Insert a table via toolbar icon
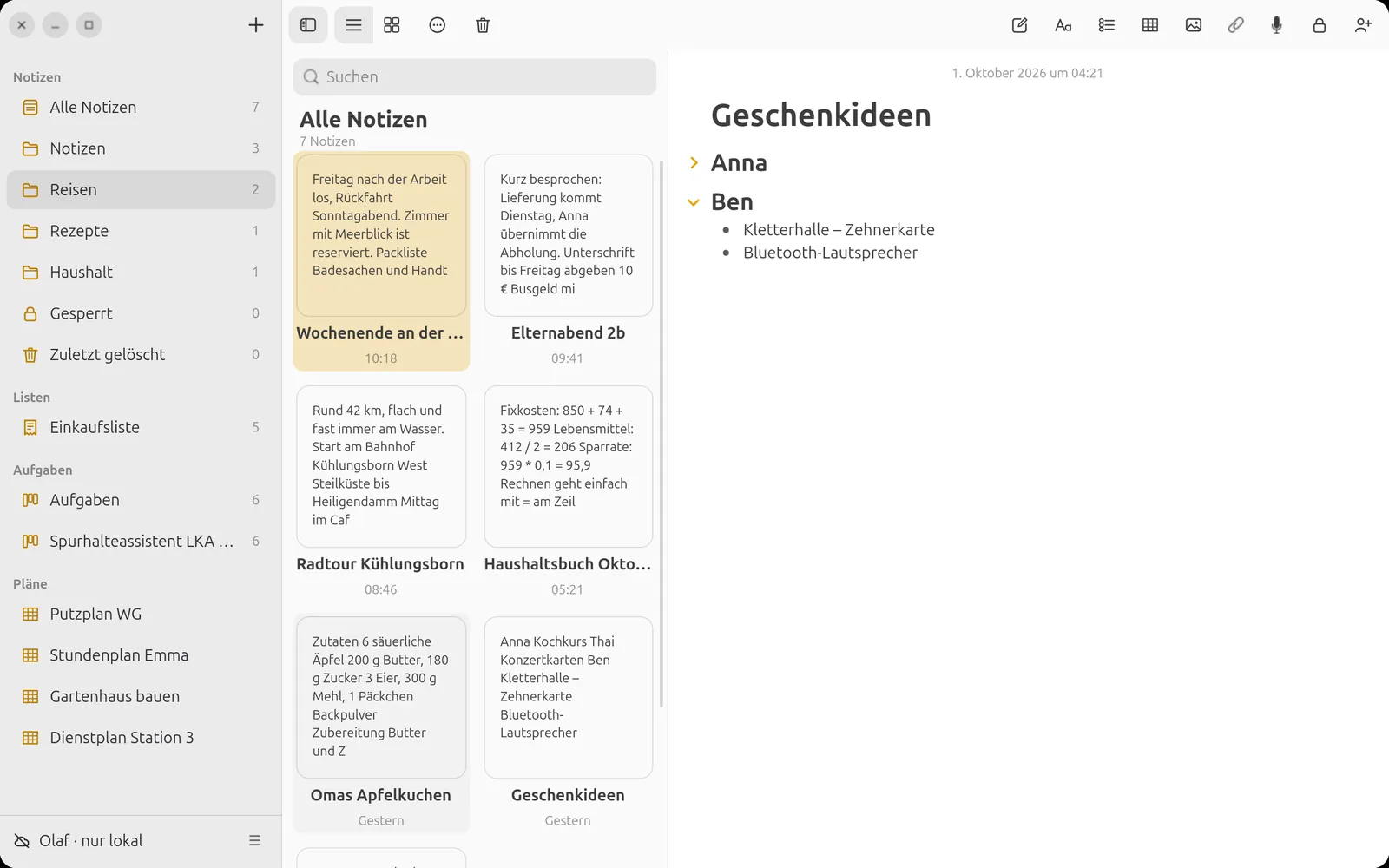 click(1150, 25)
